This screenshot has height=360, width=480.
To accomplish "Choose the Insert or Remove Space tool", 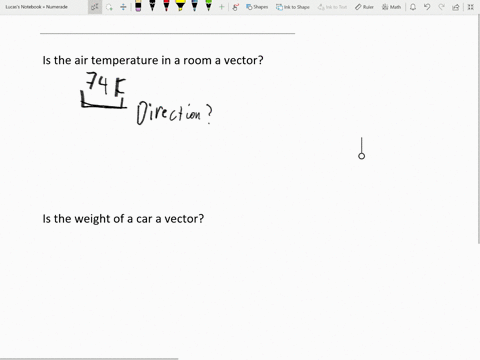I will [x=123, y=7].
